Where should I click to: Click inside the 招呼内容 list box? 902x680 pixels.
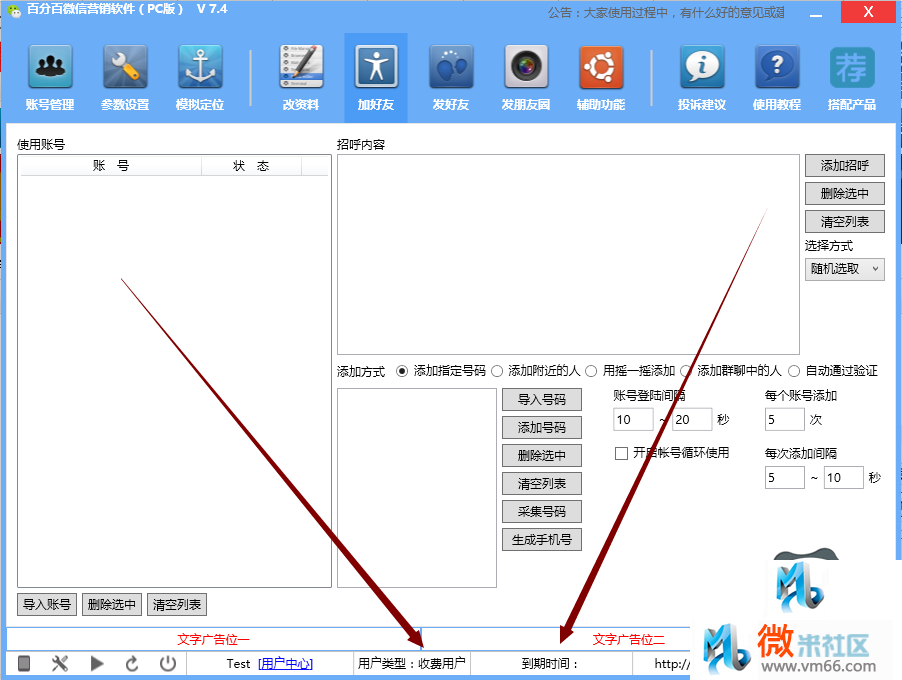coord(568,254)
